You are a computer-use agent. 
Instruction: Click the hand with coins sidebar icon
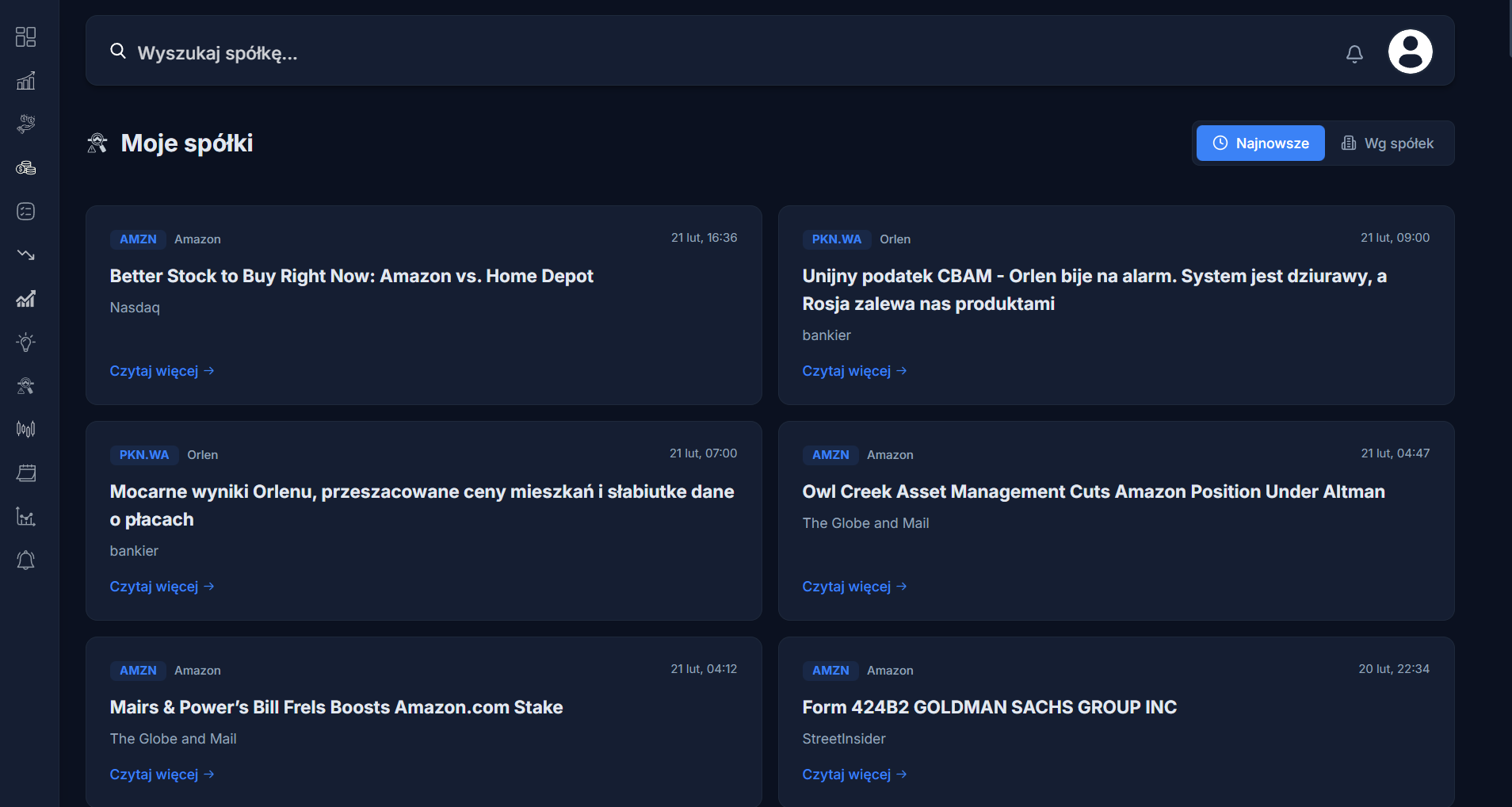click(25, 124)
